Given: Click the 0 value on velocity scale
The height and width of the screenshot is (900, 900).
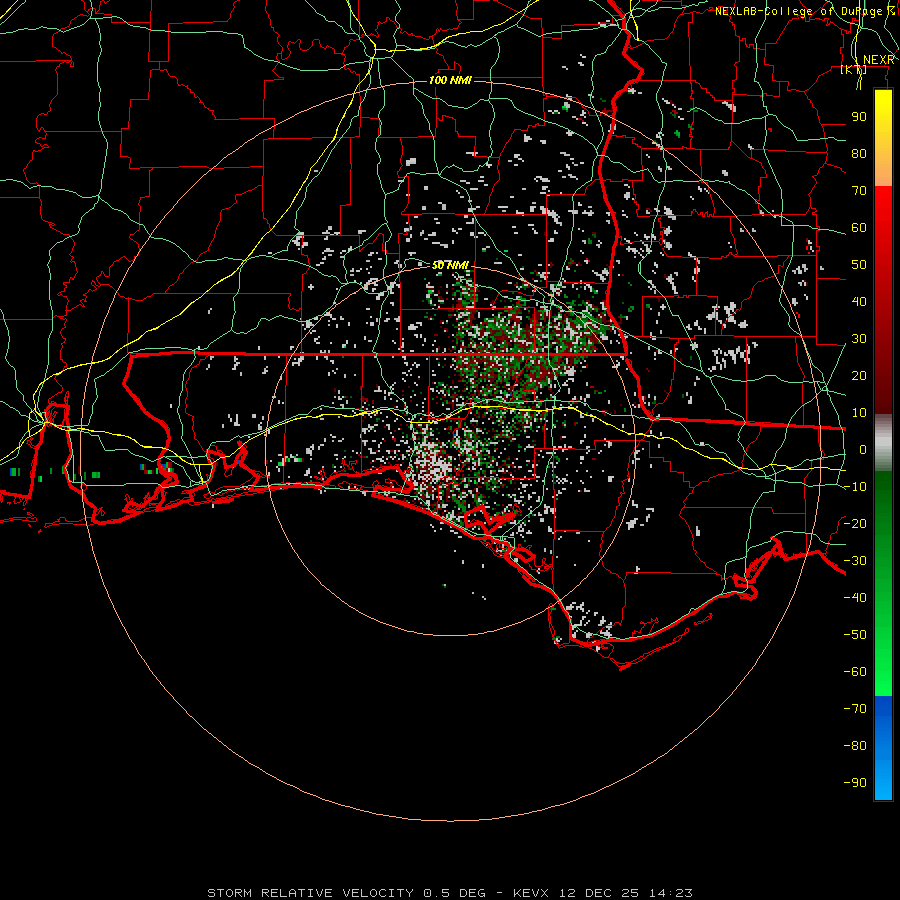Looking at the screenshot, I should click(863, 450).
